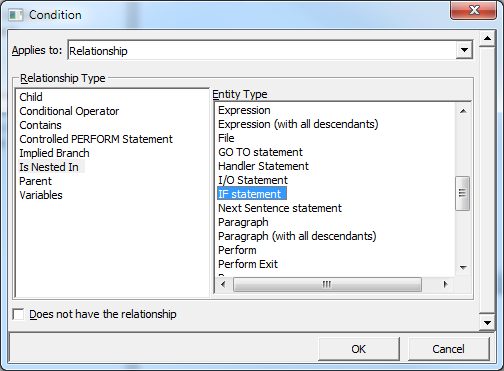Image resolution: width=504 pixels, height=371 pixels.
Task: Select Conditional Operator relationship type
Action: [x=69, y=111]
